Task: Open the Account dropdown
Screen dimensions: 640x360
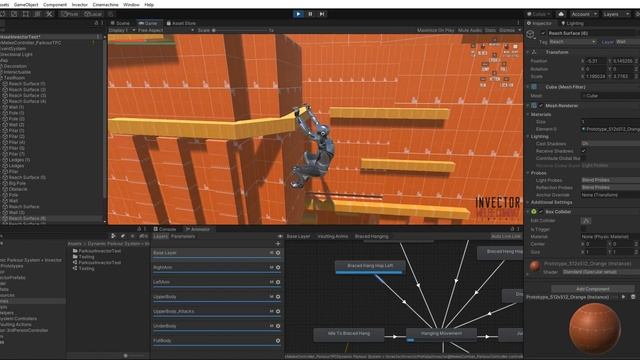Action: point(584,14)
